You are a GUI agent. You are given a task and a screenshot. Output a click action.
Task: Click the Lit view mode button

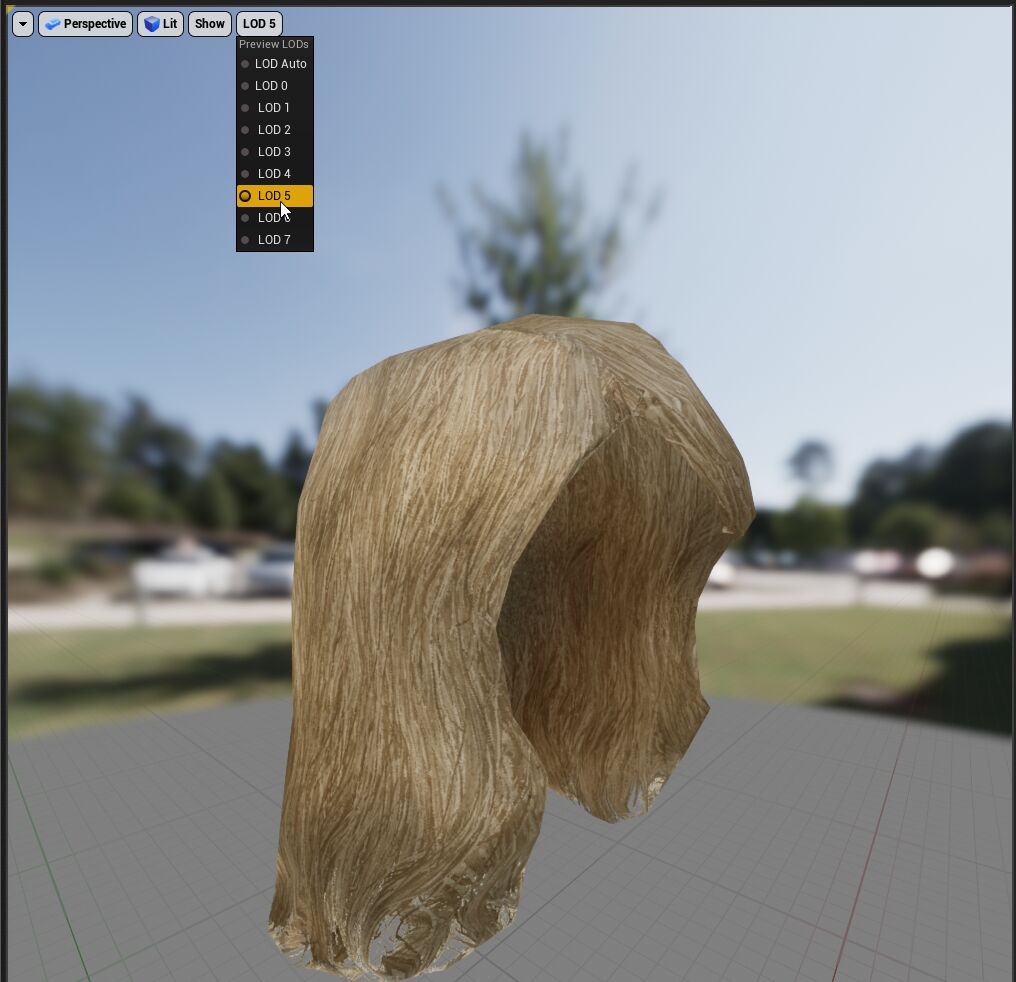coord(160,23)
